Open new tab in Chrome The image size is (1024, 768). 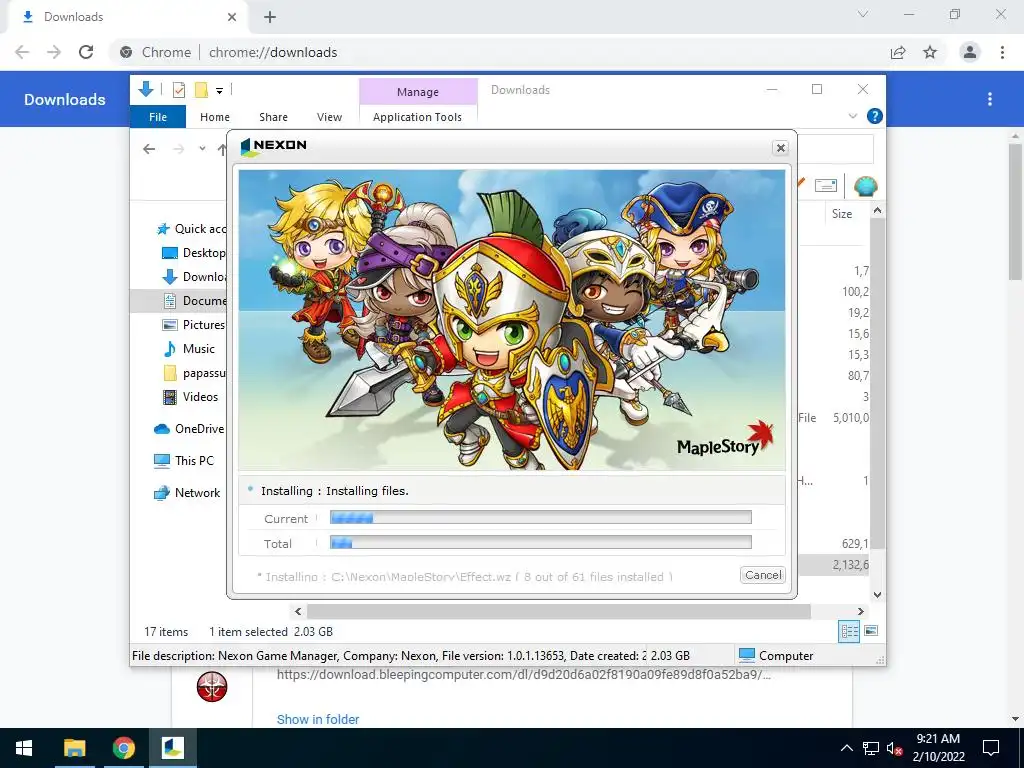coord(270,17)
